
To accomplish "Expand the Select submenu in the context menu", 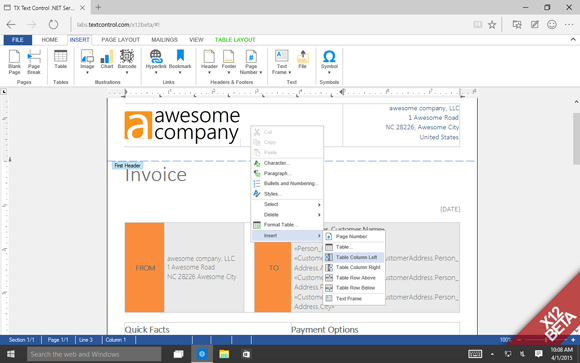I will coord(287,204).
